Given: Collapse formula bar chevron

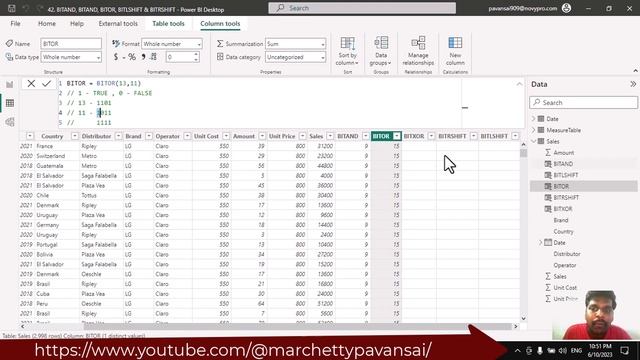Looking at the screenshot, I should pyautogui.click(x=519, y=84).
